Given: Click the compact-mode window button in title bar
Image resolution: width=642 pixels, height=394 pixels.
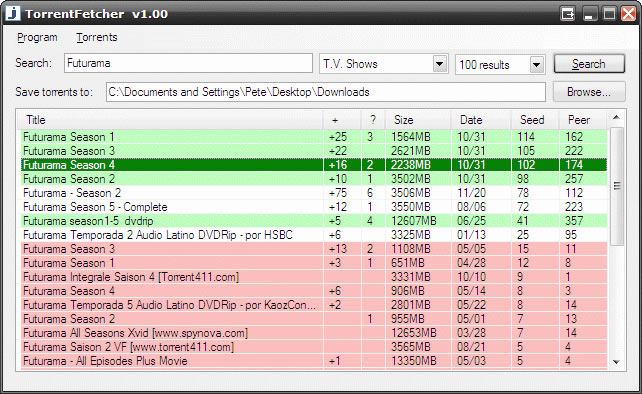Looking at the screenshot, I should click(567, 14).
